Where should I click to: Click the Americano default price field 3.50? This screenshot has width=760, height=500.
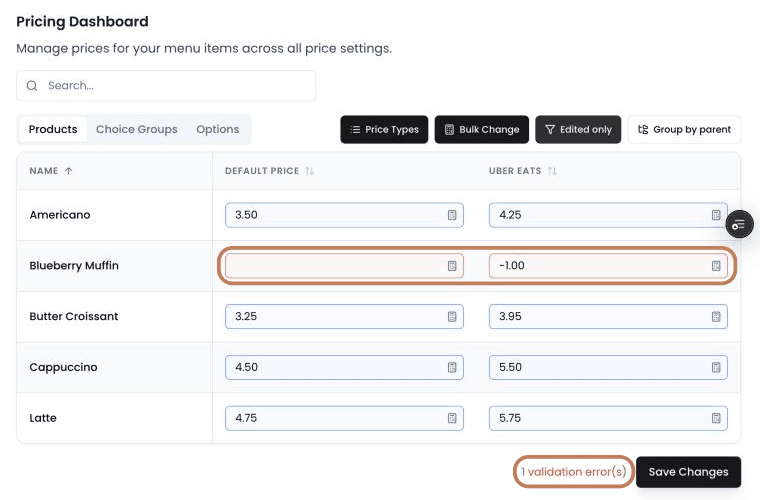coord(344,215)
